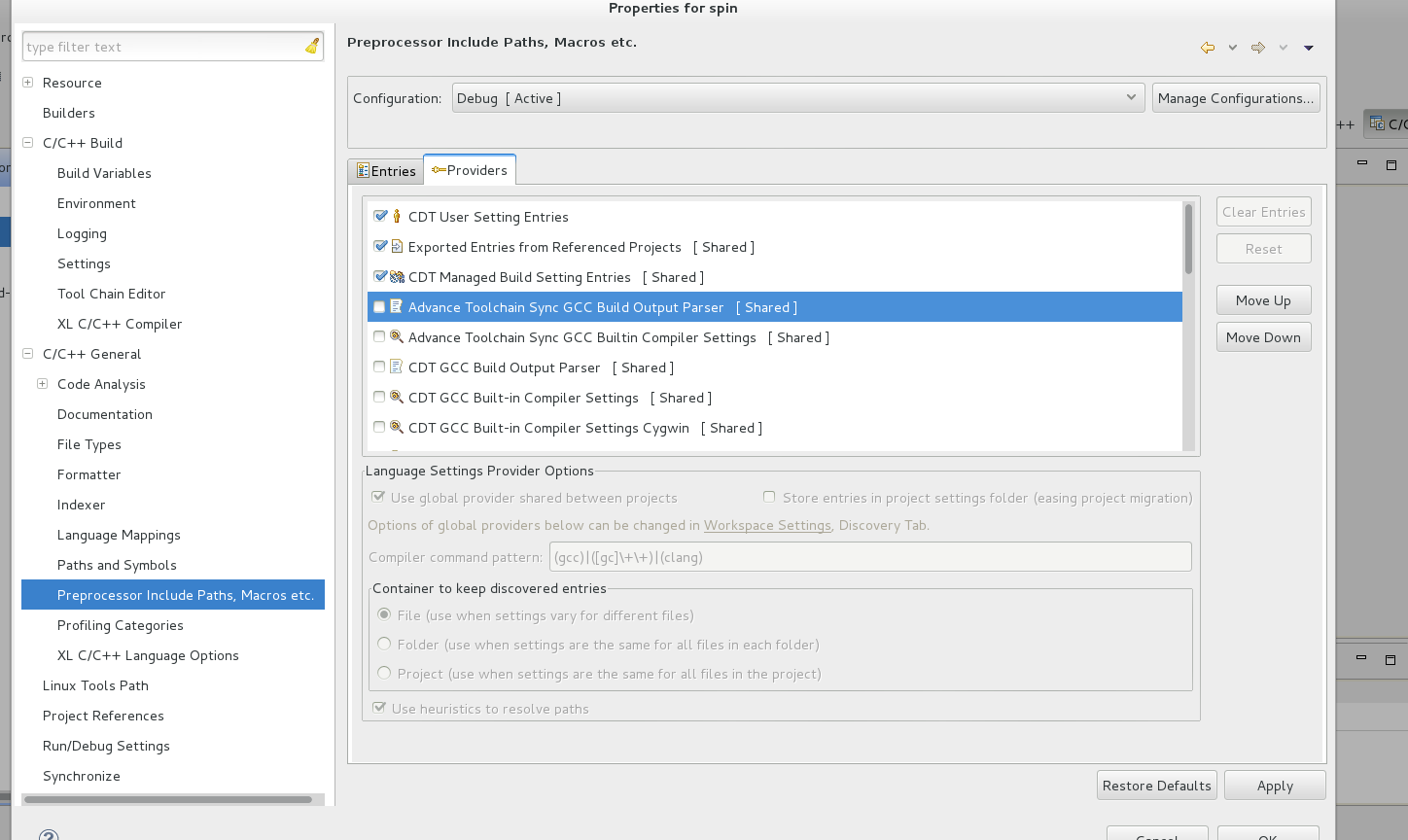Click CDT User Setting Entries provider icon

coord(397,217)
